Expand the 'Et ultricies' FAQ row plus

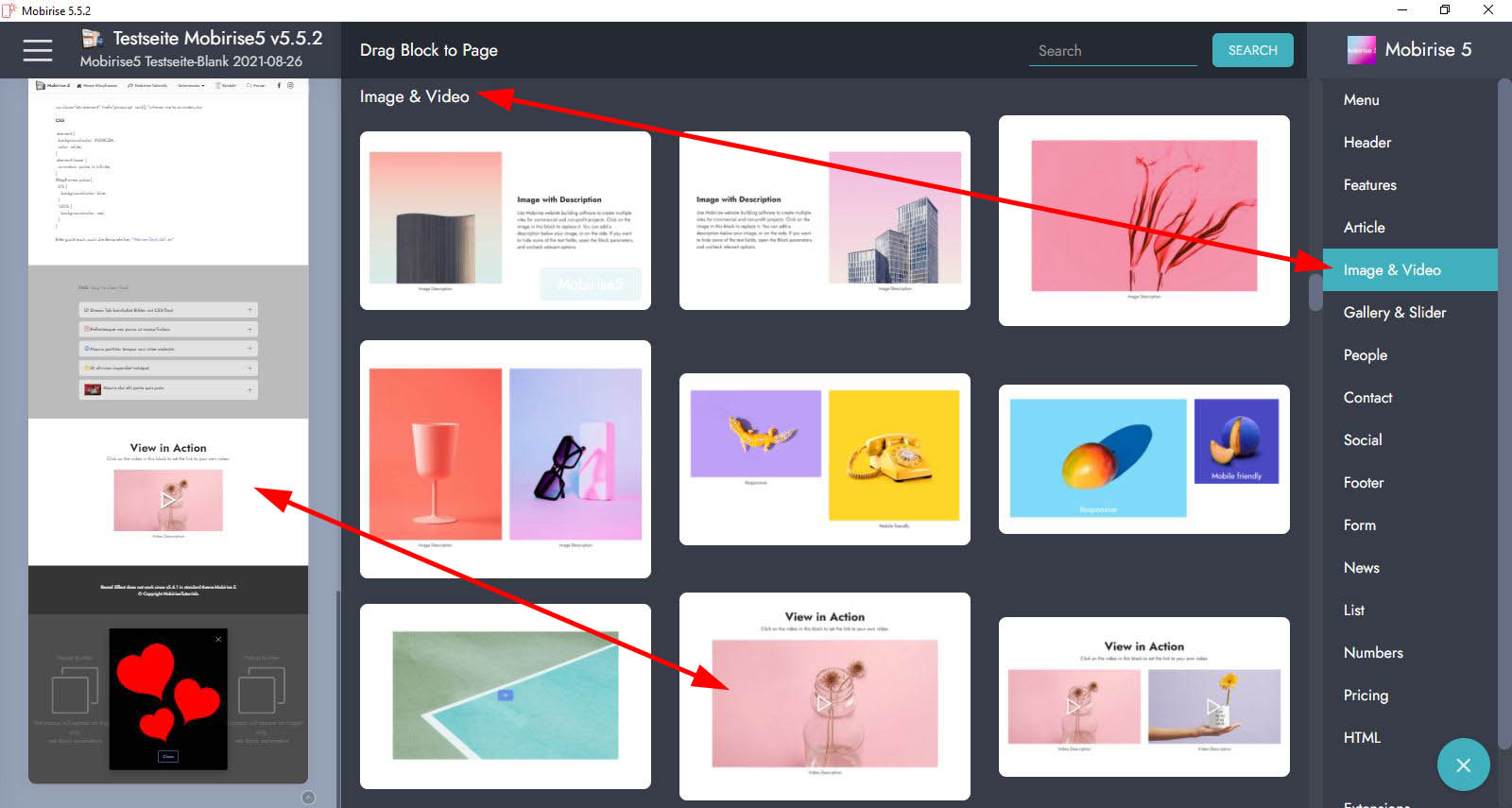click(249, 368)
